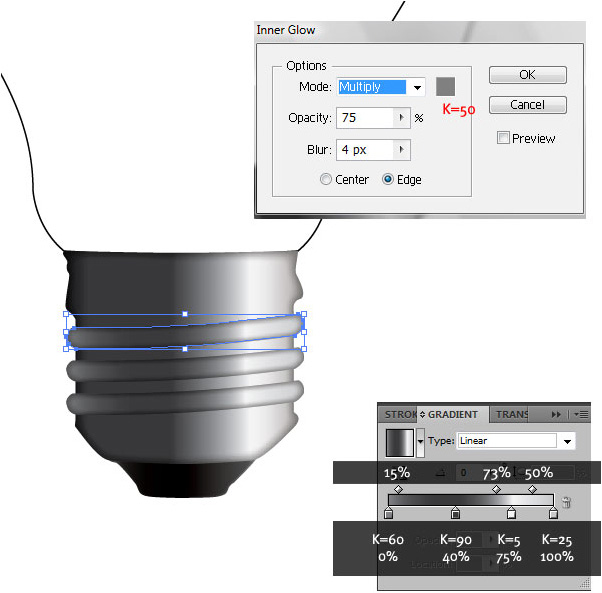The height and width of the screenshot is (593, 602).
Task: Click Cancel in Inner Glow dialog
Action: click(x=527, y=105)
